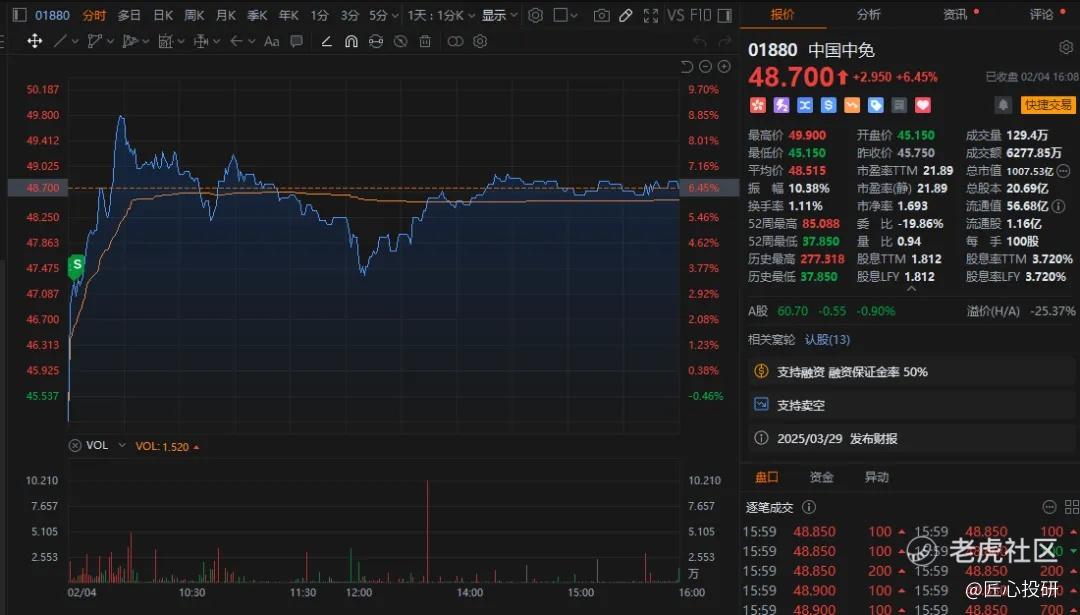1080x615 pixels.
Task: Select the polyline path drawing tool
Action: [x=95, y=41]
